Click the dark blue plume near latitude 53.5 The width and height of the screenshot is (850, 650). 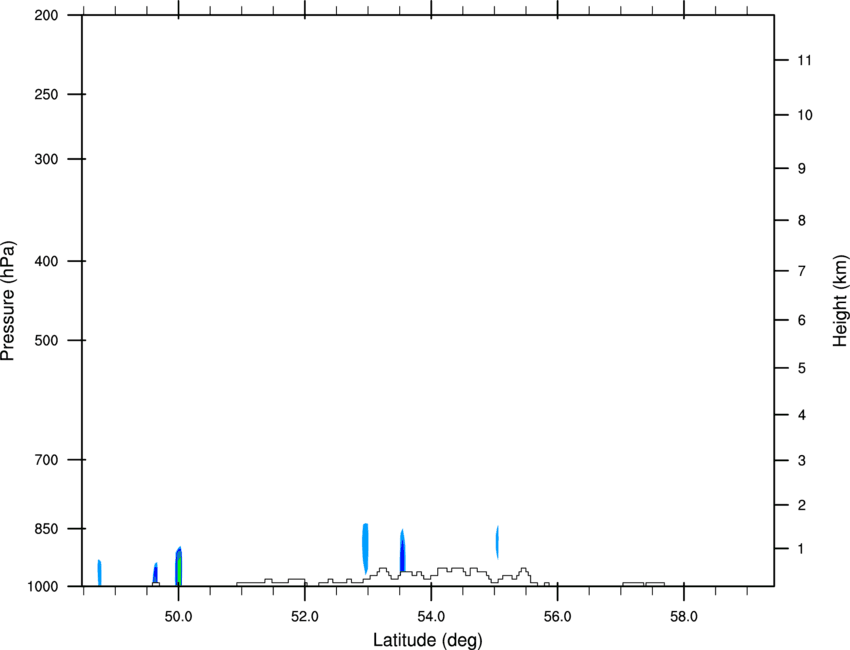[x=402, y=550]
